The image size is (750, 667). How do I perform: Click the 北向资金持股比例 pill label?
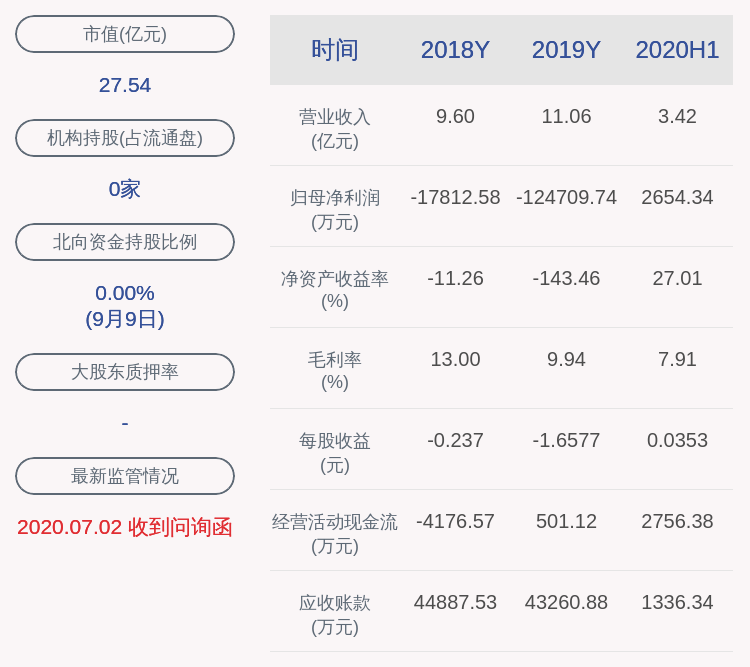125,242
